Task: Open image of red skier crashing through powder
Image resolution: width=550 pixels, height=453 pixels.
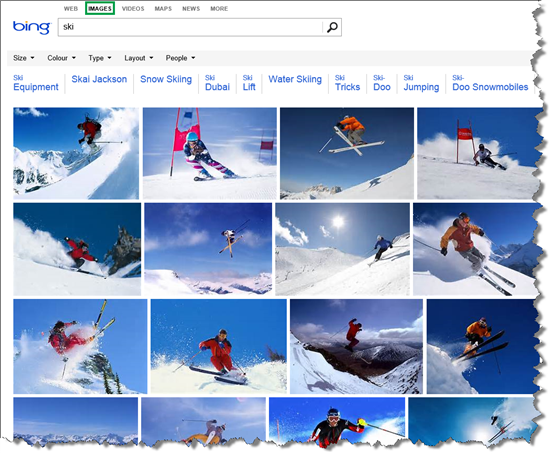Action: [80, 346]
